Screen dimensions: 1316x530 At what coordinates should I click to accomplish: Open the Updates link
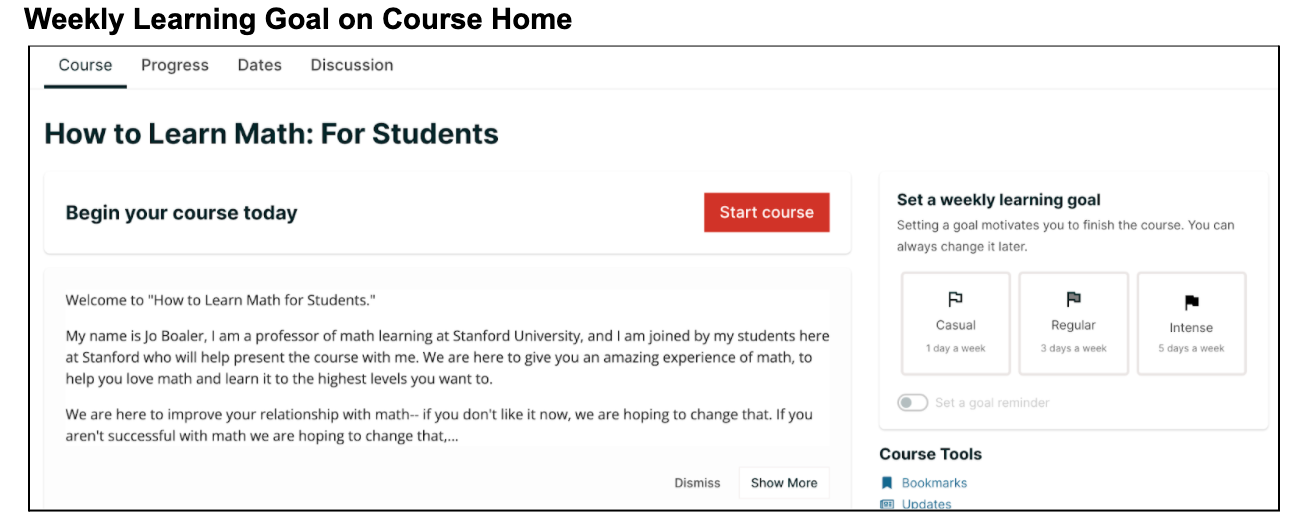(x=926, y=504)
